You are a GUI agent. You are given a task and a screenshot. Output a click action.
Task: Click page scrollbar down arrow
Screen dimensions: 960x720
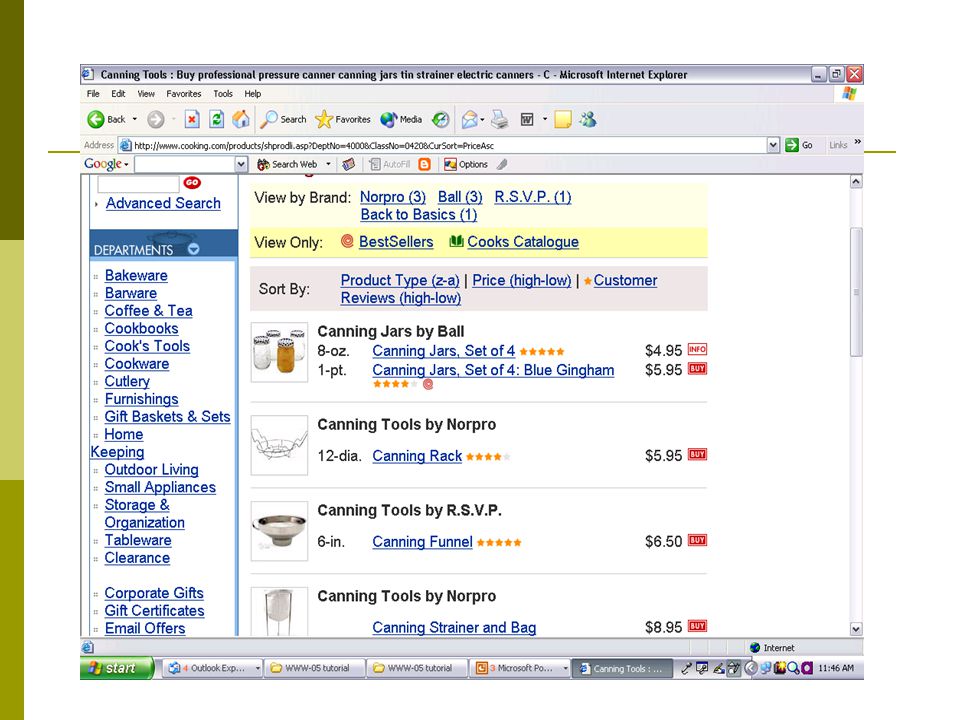click(x=856, y=629)
